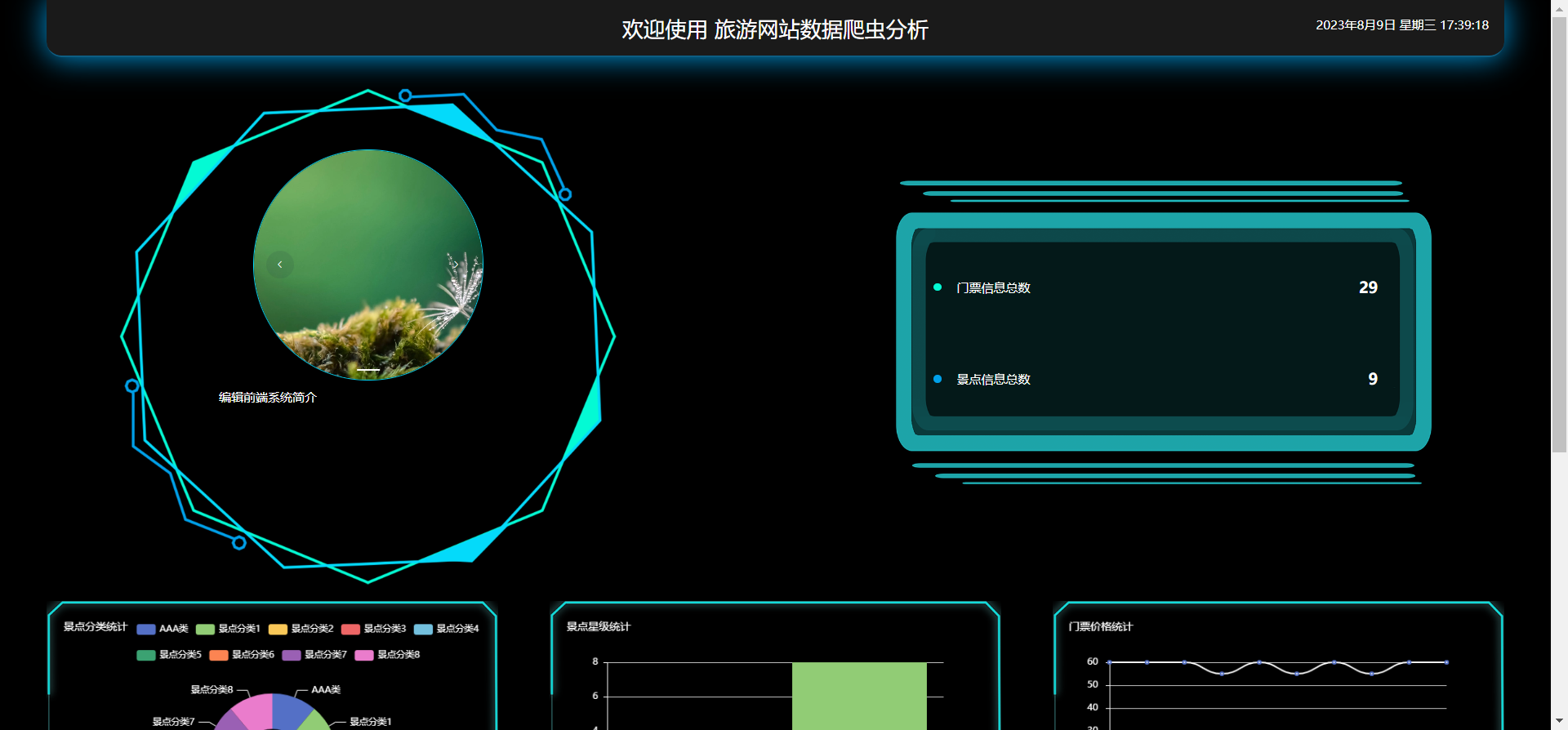Viewport: 1568px width, 730px height.
Task: Click the value 29 for tickets
Action: (1368, 287)
